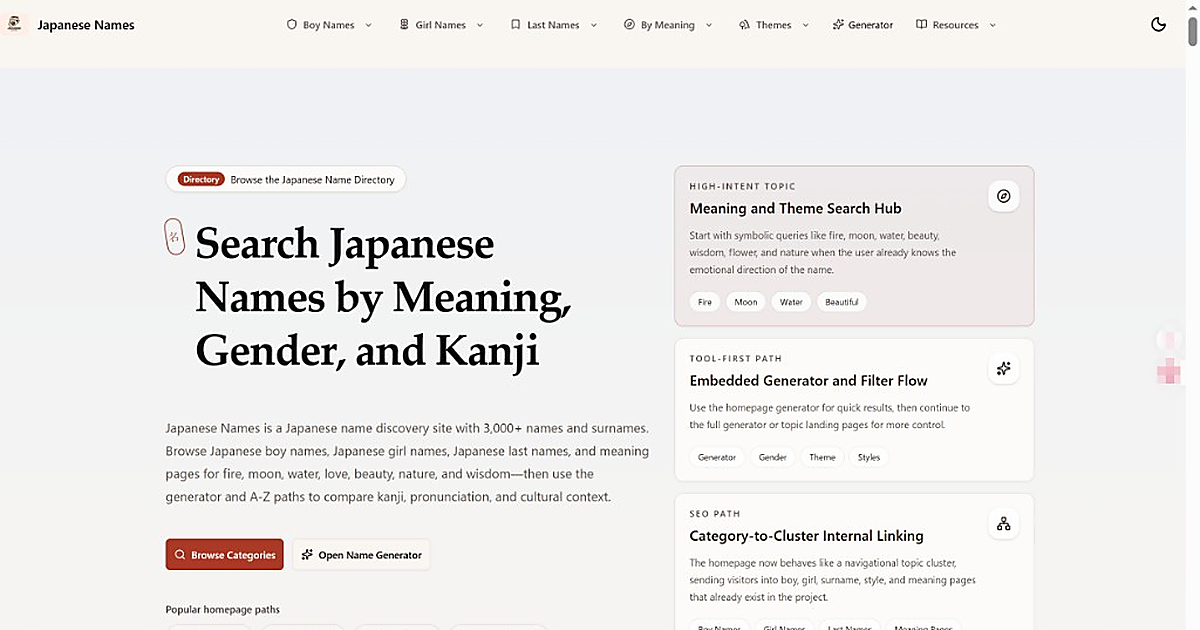Click the 'Popular homepage paths' label

tap(223, 609)
